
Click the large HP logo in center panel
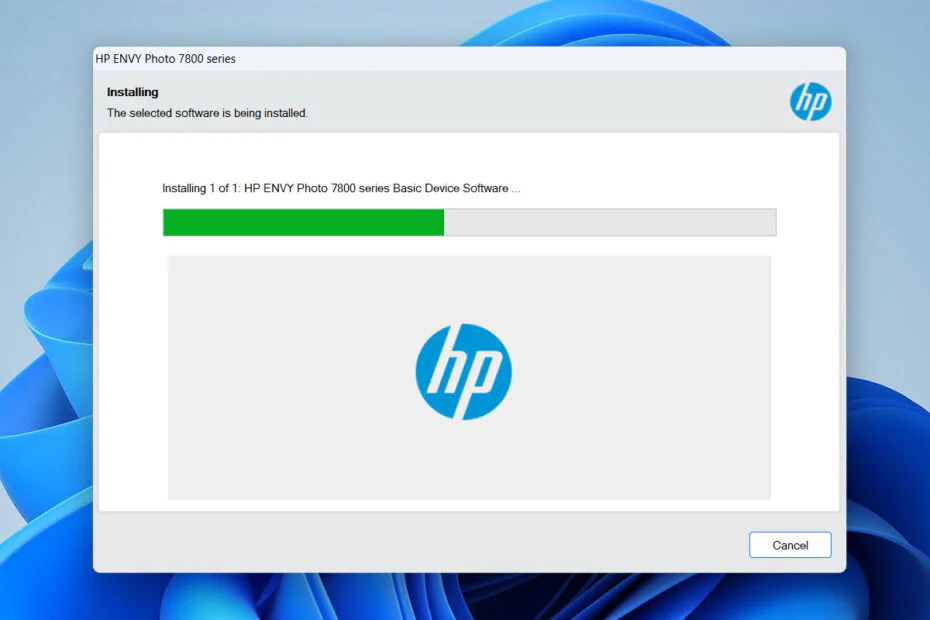point(463,372)
